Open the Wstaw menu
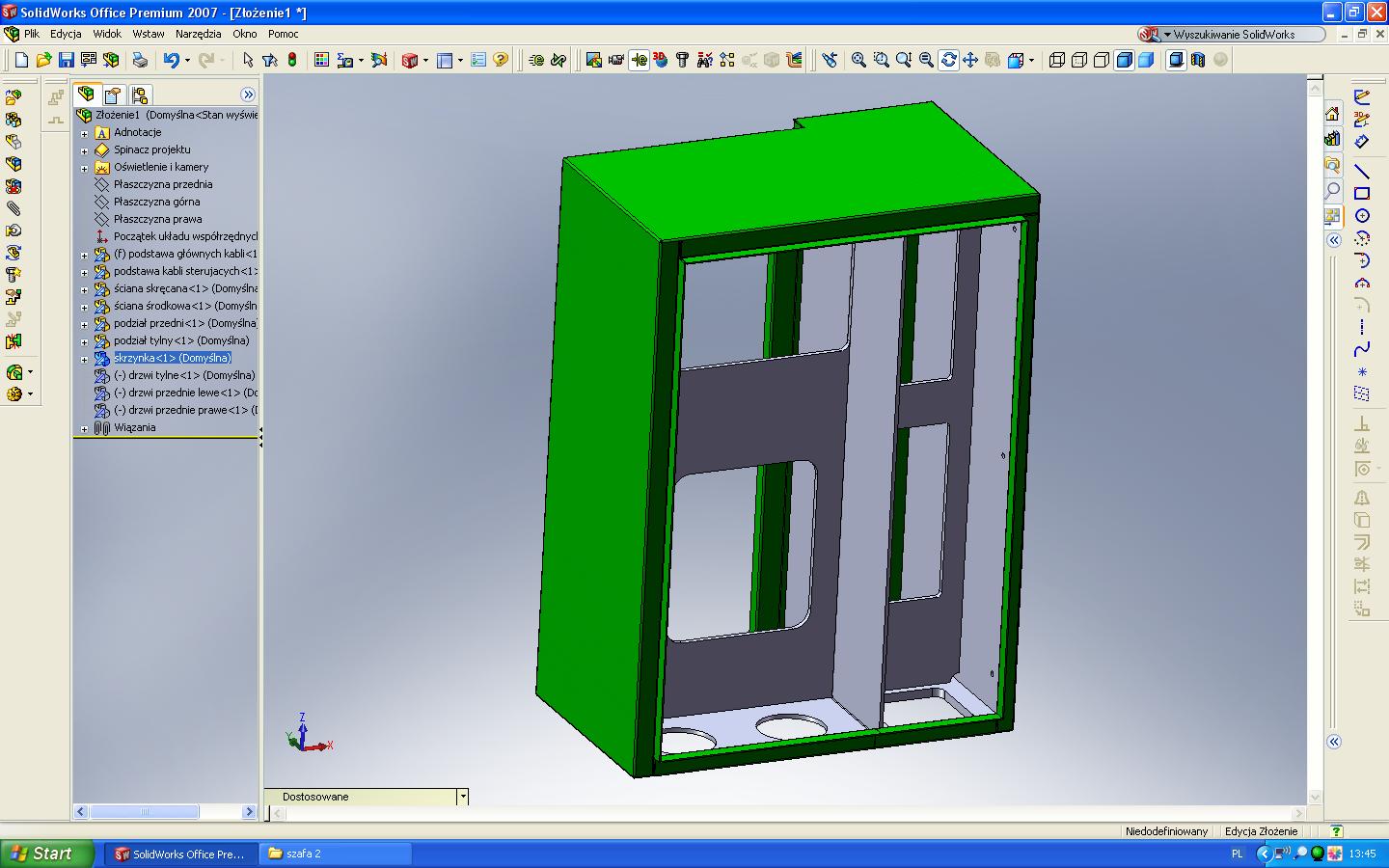 [148, 34]
